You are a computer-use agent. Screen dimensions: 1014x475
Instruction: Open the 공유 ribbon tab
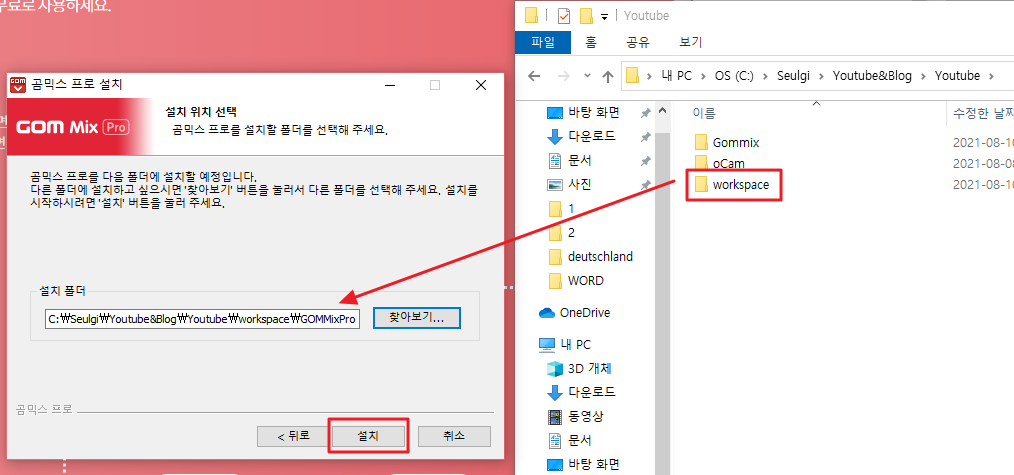click(x=637, y=42)
